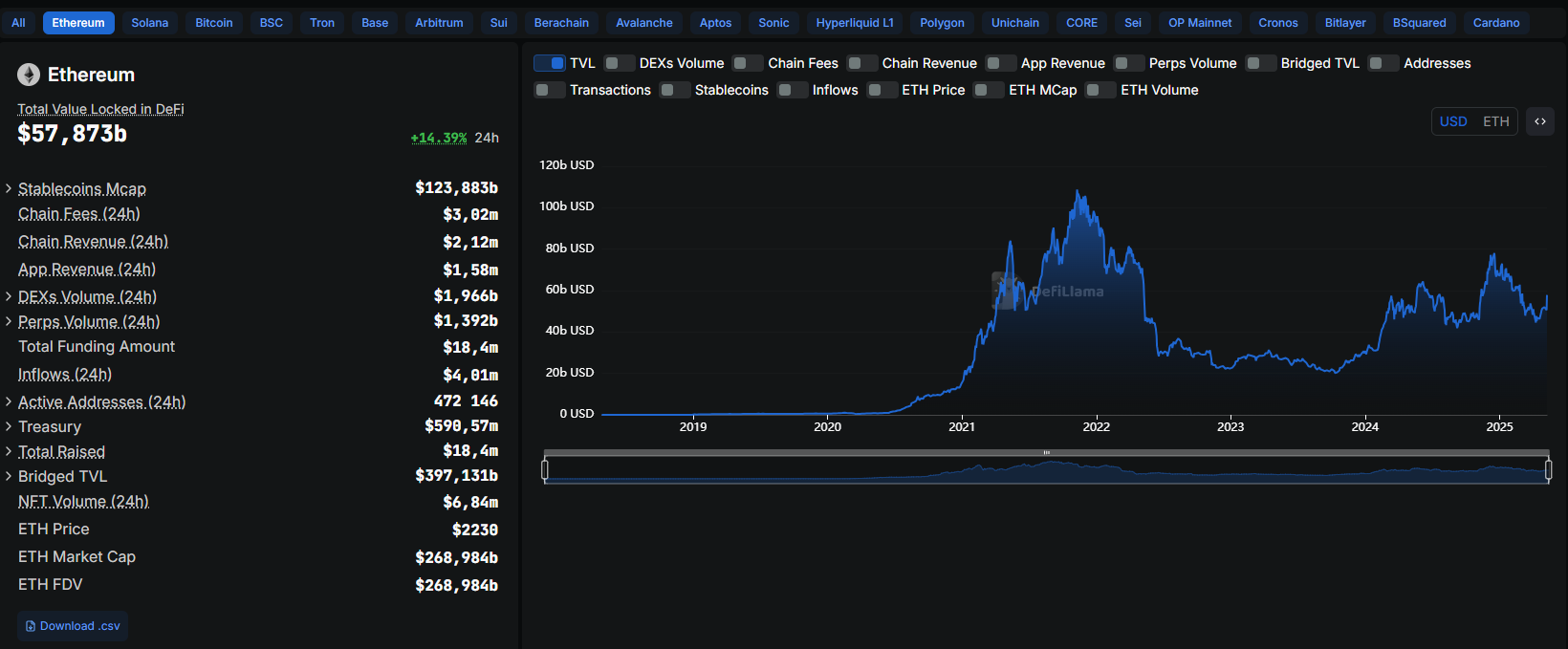
Task: Open the Hyperliquid L1 tab
Action: point(855,23)
